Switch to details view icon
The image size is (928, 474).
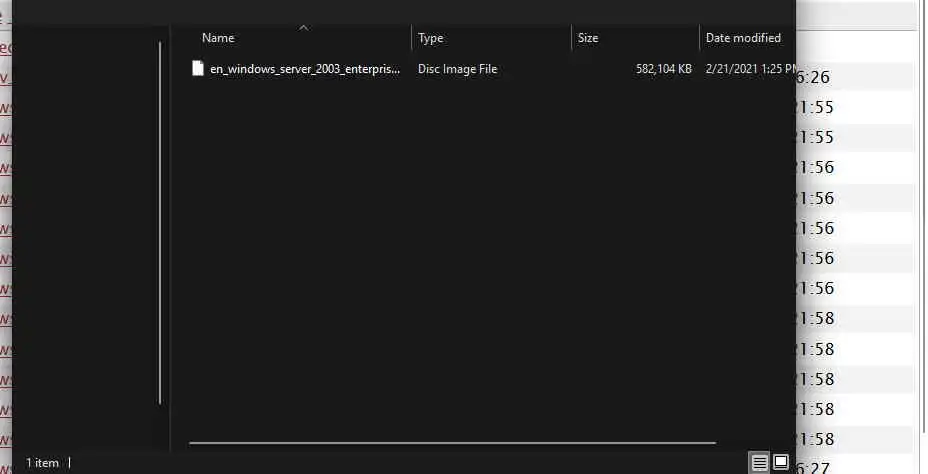[x=759, y=462]
